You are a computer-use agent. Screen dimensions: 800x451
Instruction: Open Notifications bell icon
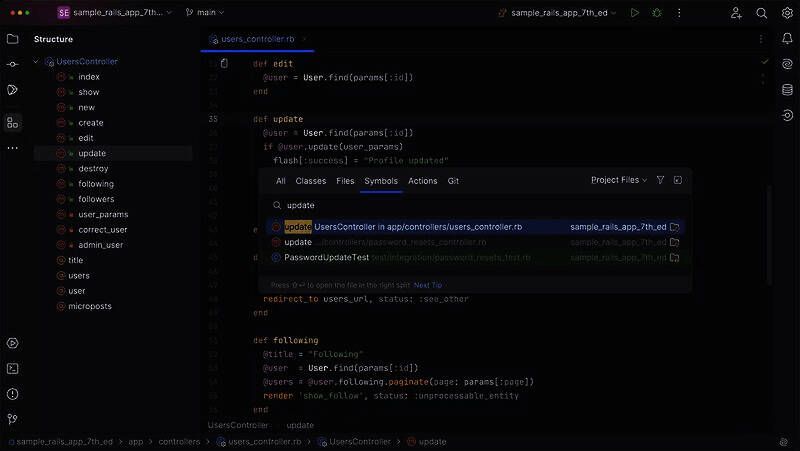(787, 39)
